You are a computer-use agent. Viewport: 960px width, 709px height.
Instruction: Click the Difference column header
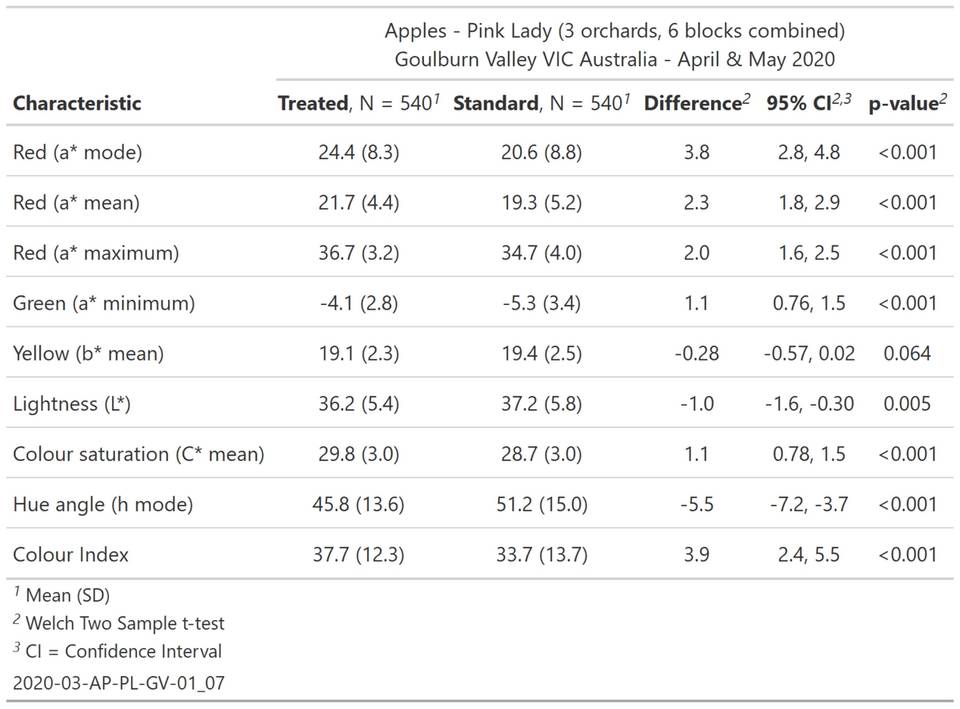pyautogui.click(x=697, y=103)
